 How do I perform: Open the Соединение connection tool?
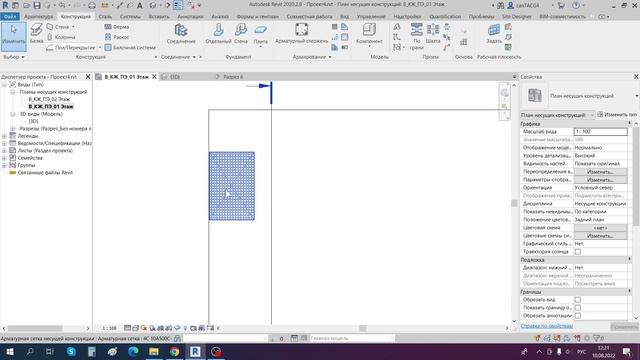tap(181, 33)
